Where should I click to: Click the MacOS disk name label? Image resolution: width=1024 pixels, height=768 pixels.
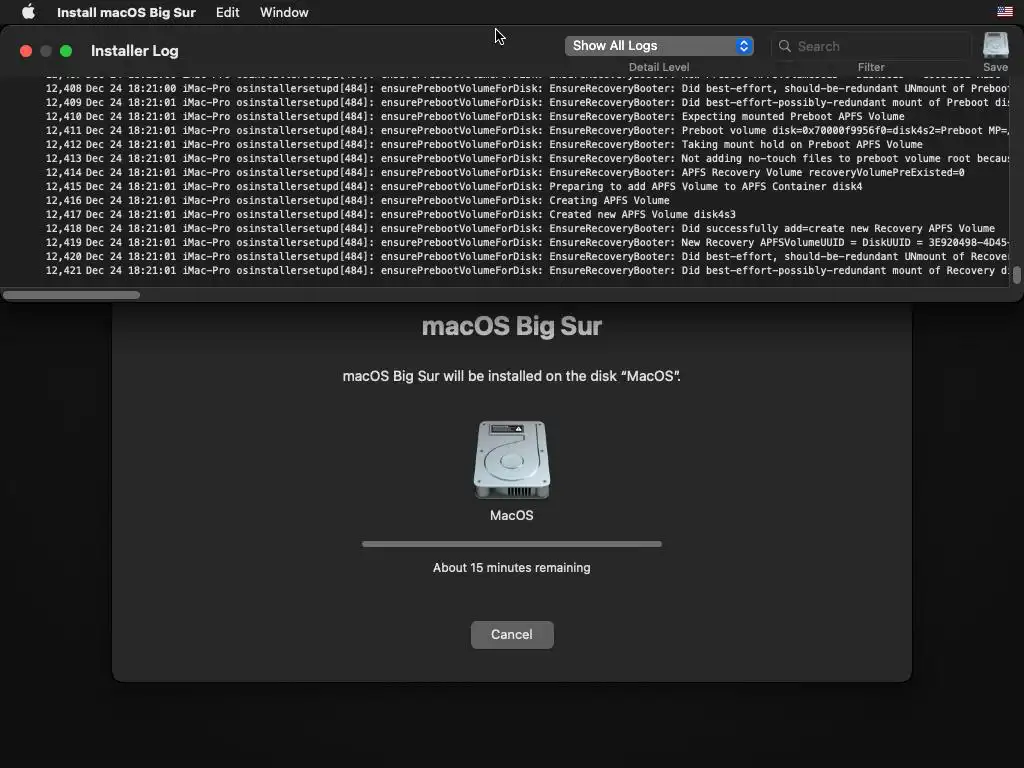(511, 516)
